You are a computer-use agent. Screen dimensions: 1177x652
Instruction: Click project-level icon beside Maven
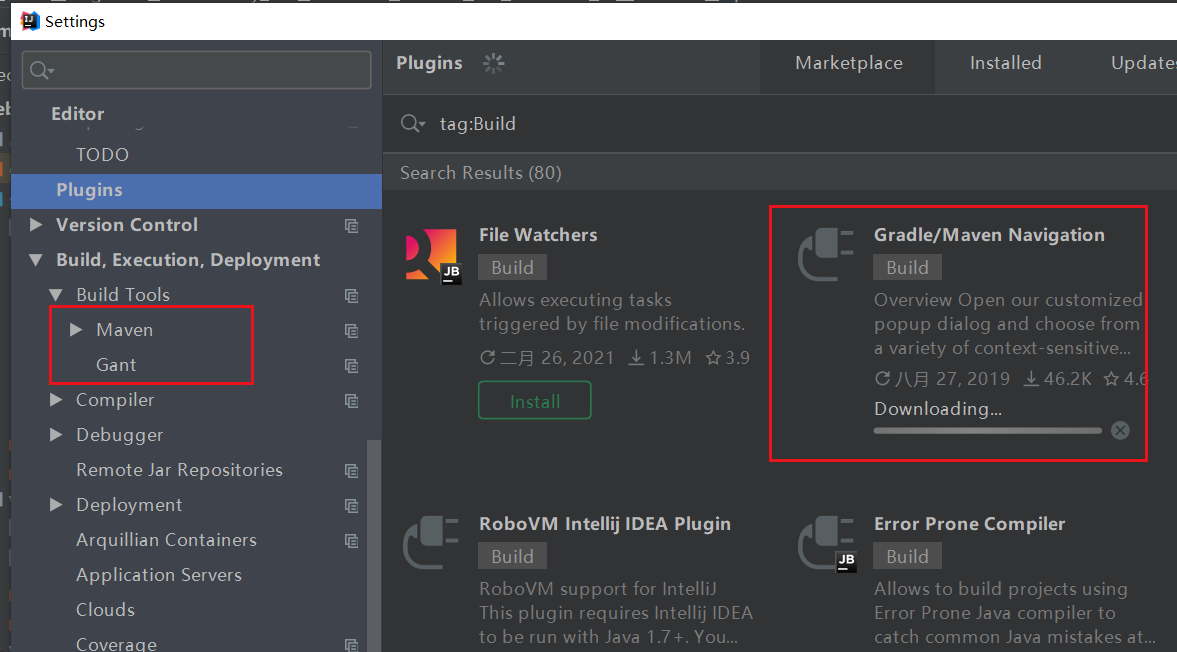351,331
